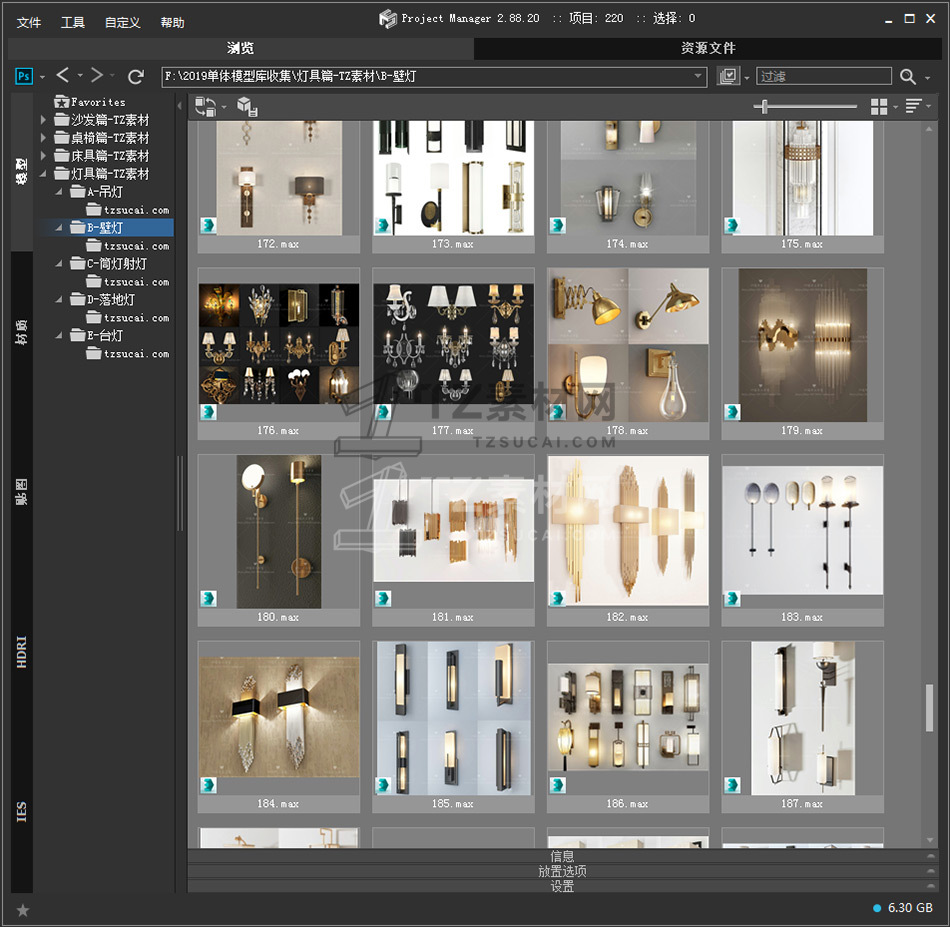Viewport: 950px width, 927px height.
Task: Collapse the 灯具篇-TZ素材 folder
Action: click(x=44, y=174)
